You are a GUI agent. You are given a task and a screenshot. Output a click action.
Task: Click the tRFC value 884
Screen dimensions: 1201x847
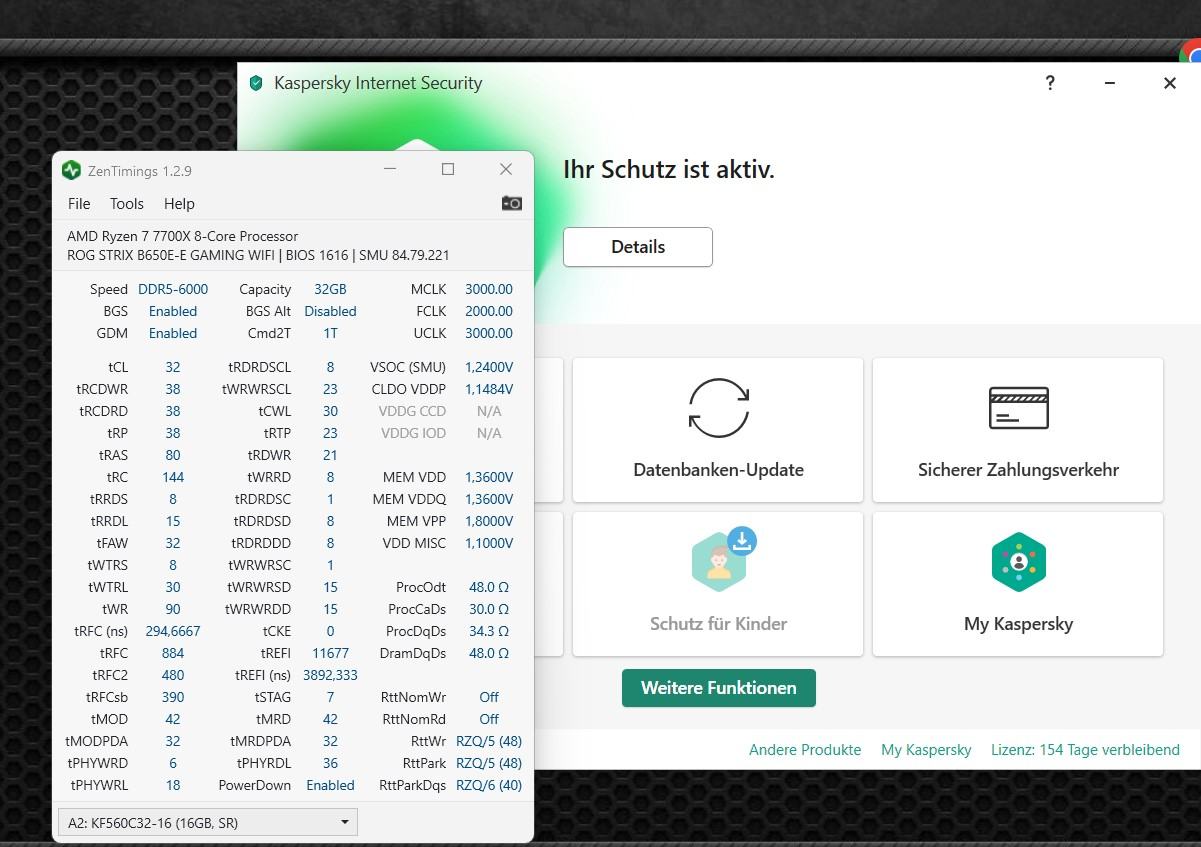(x=173, y=653)
